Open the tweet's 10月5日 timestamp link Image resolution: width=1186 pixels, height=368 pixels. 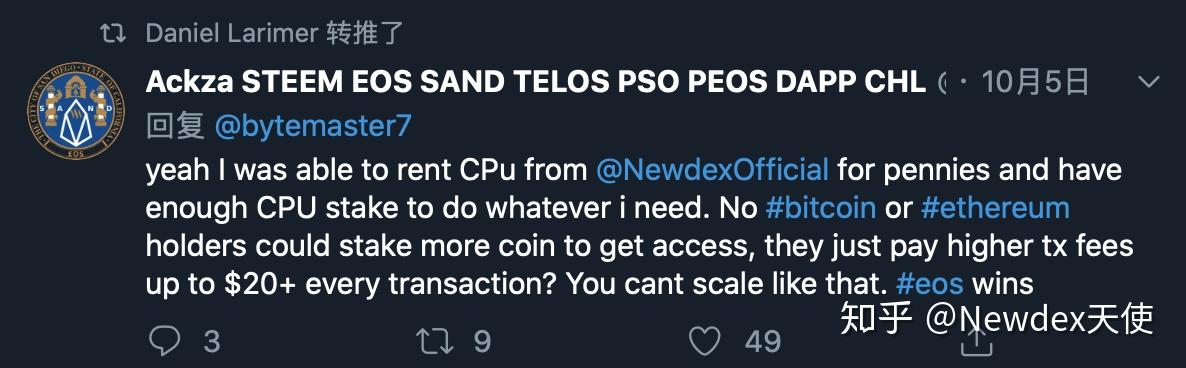click(1035, 82)
